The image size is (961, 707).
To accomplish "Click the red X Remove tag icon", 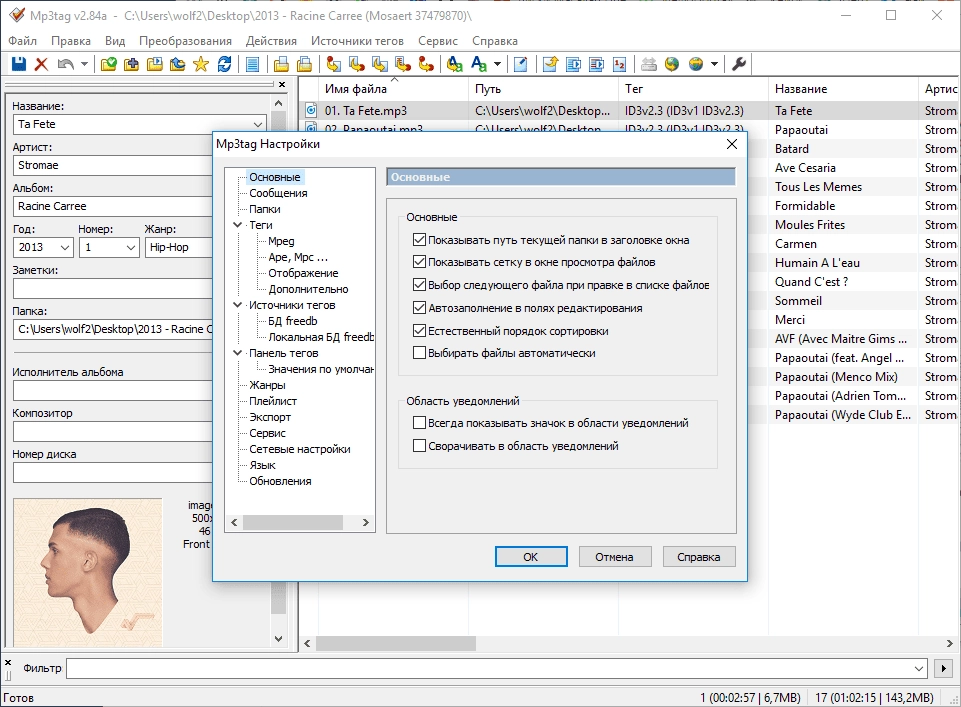I will point(41,64).
